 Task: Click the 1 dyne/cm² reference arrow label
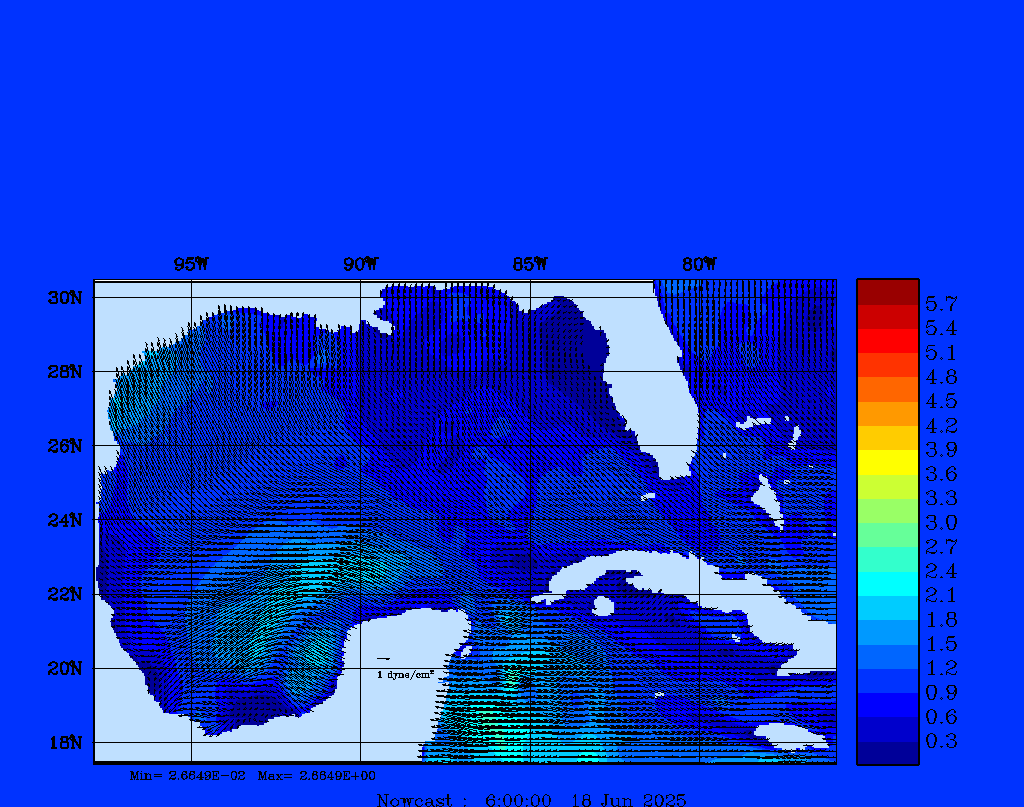(x=405, y=675)
